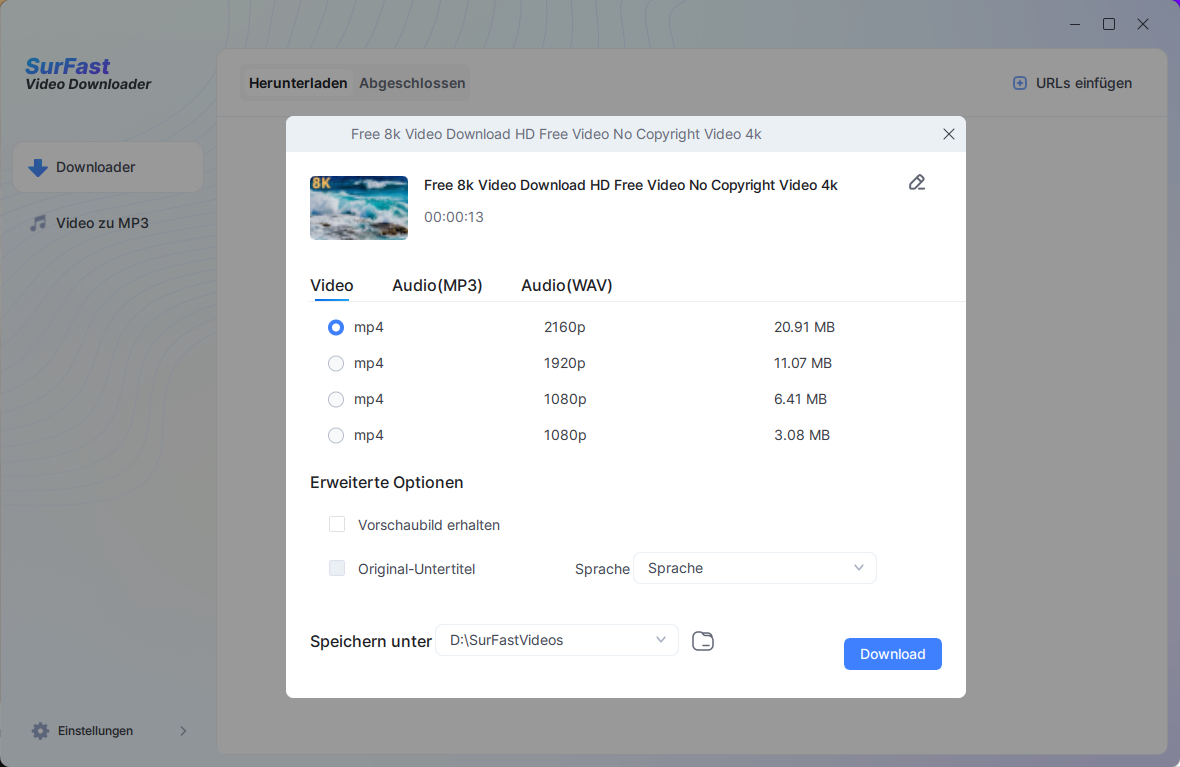Click the SurFast Video Downloader logo
Viewport: 1180px width, 767px height.
coord(88,75)
